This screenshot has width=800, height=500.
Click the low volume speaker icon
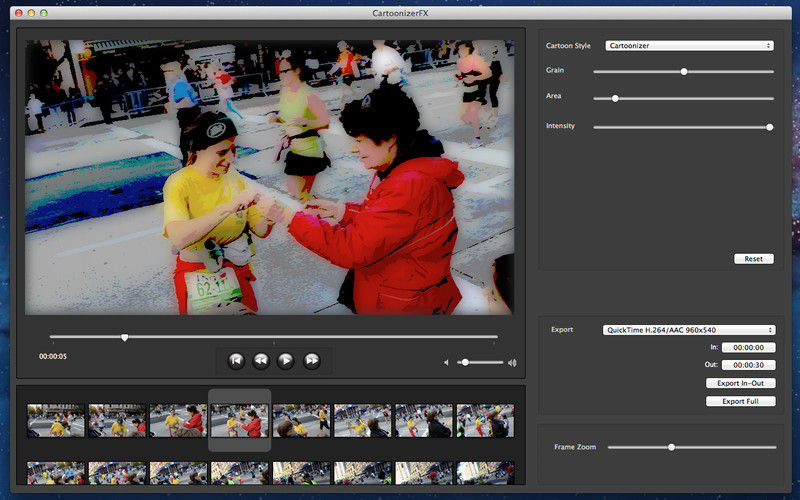coord(446,363)
